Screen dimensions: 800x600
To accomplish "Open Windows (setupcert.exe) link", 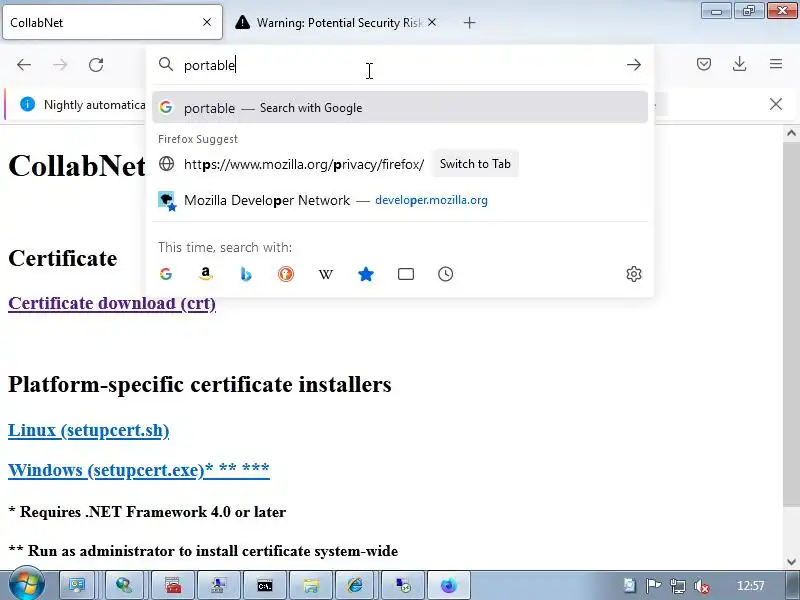I will point(138,469).
